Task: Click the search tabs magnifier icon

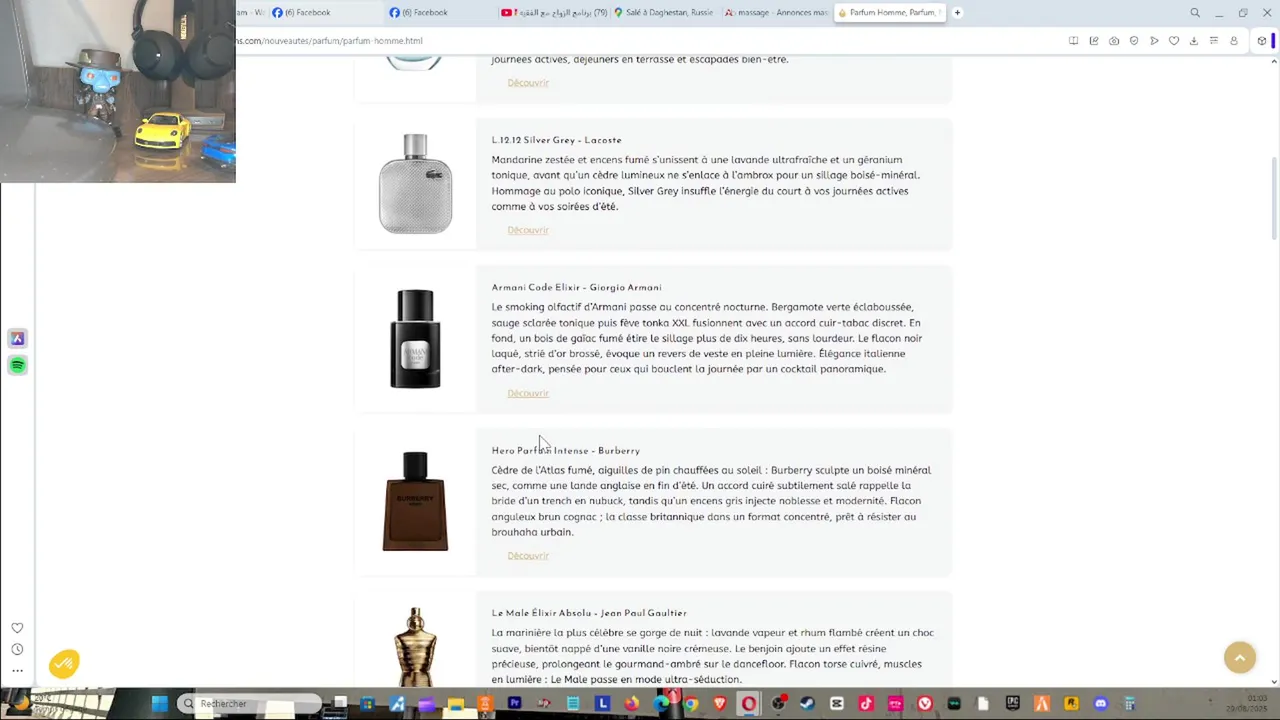Action: [x=1195, y=13]
